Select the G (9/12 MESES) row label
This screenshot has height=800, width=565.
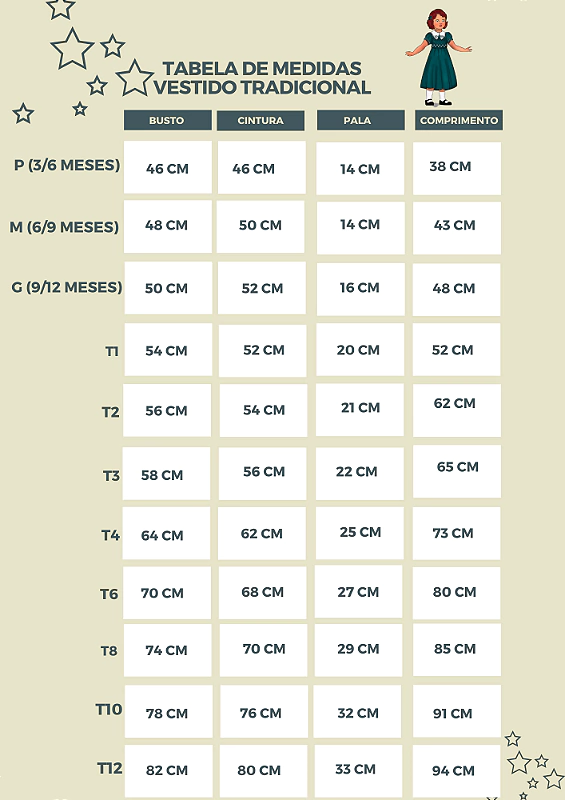tap(67, 287)
